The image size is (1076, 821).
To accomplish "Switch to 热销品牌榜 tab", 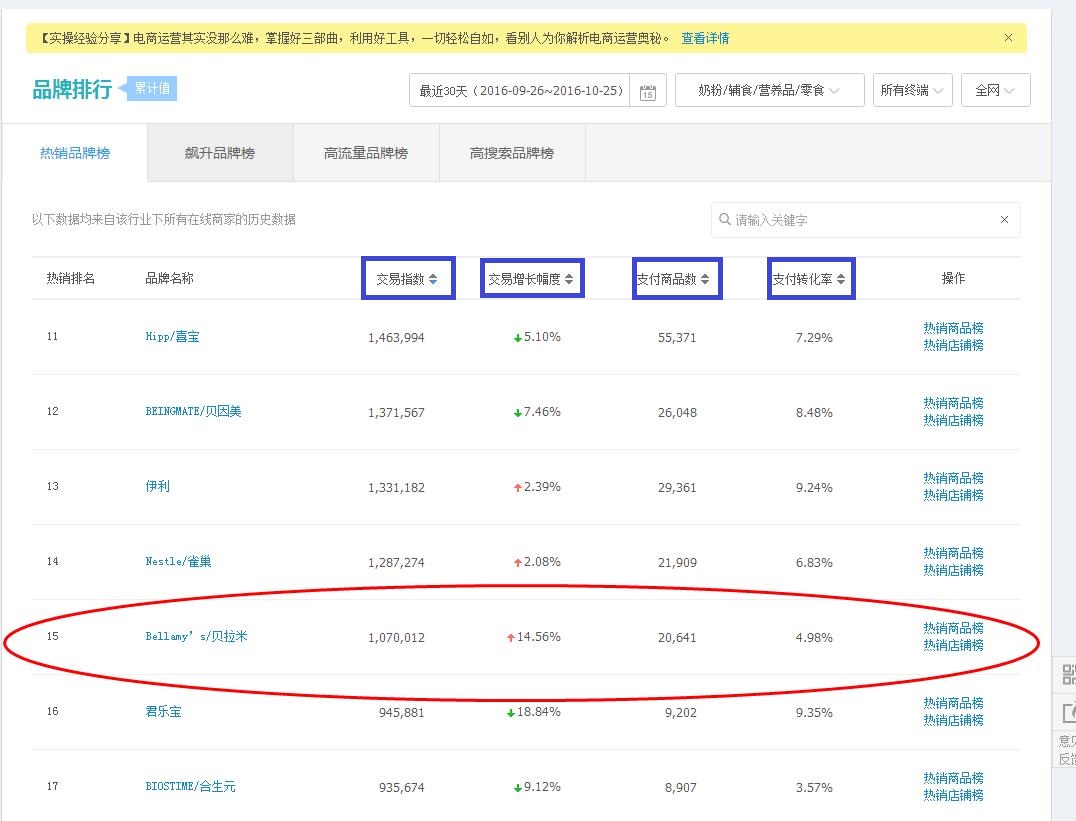I will 75,153.
